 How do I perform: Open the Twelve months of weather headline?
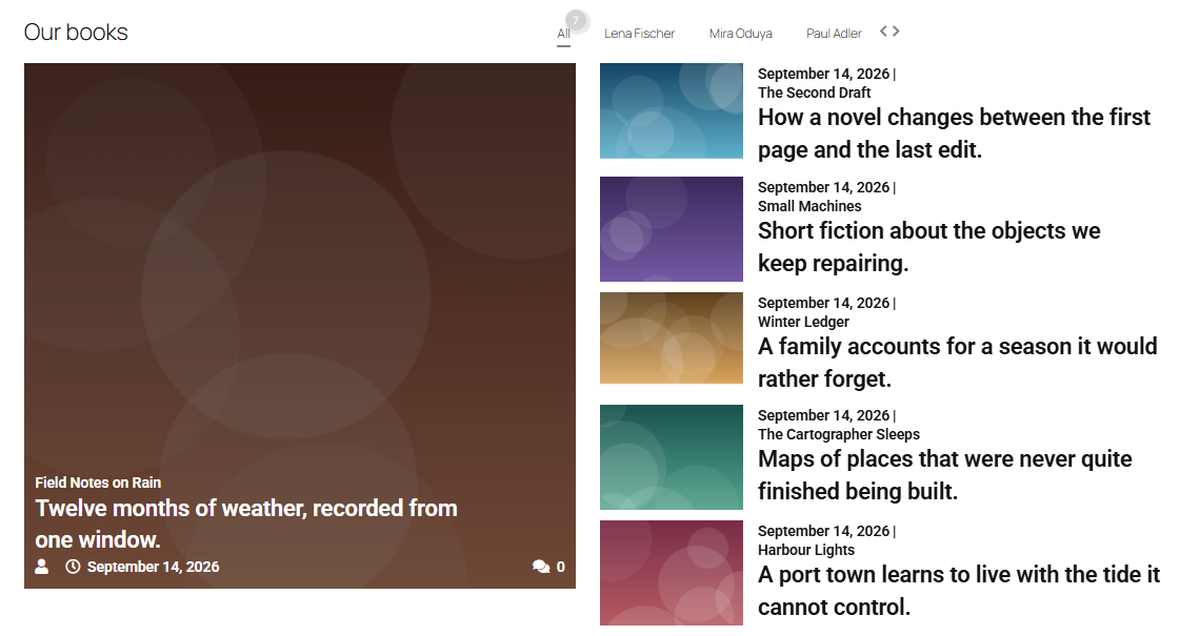pos(246,524)
